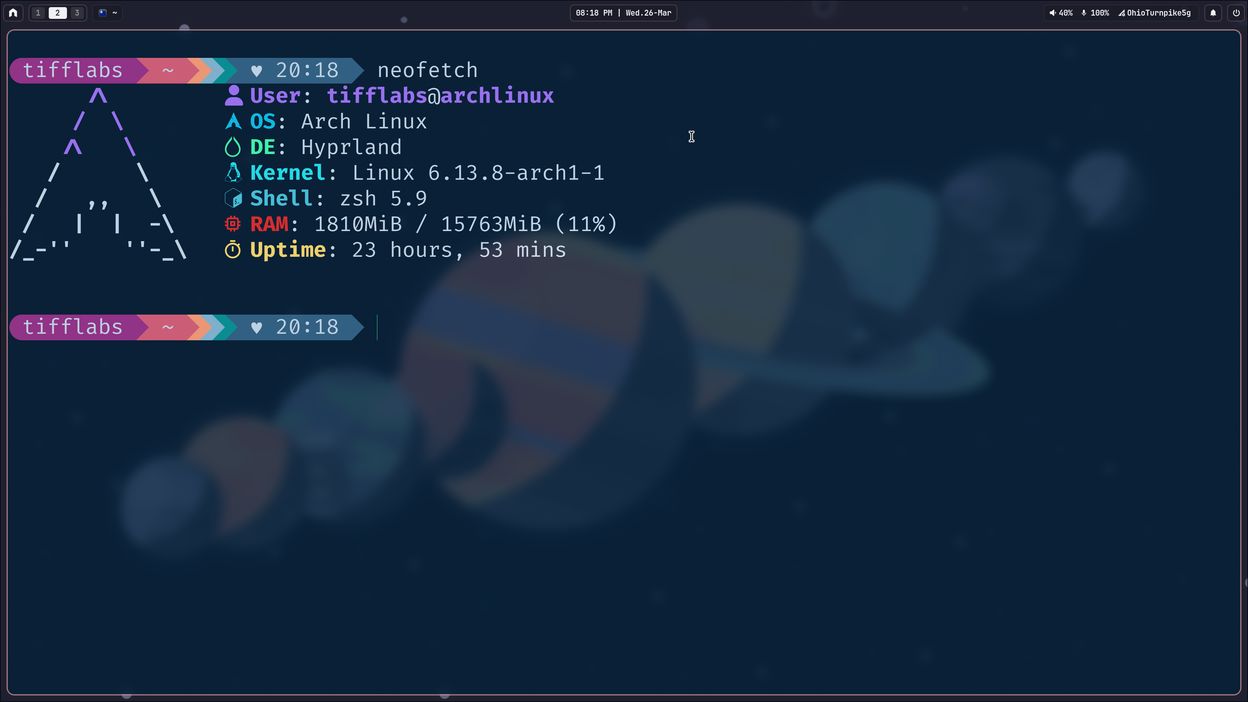Click the ASCII Arch logo art

click(x=99, y=173)
